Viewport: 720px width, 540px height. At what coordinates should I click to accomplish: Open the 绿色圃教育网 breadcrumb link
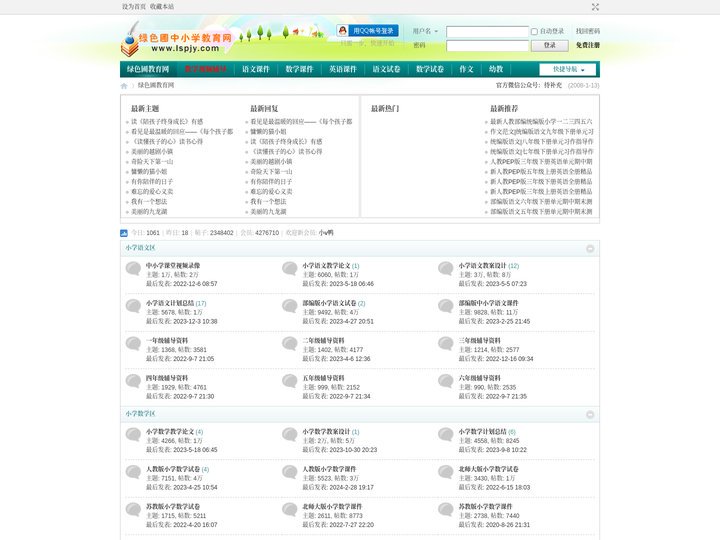click(156, 85)
